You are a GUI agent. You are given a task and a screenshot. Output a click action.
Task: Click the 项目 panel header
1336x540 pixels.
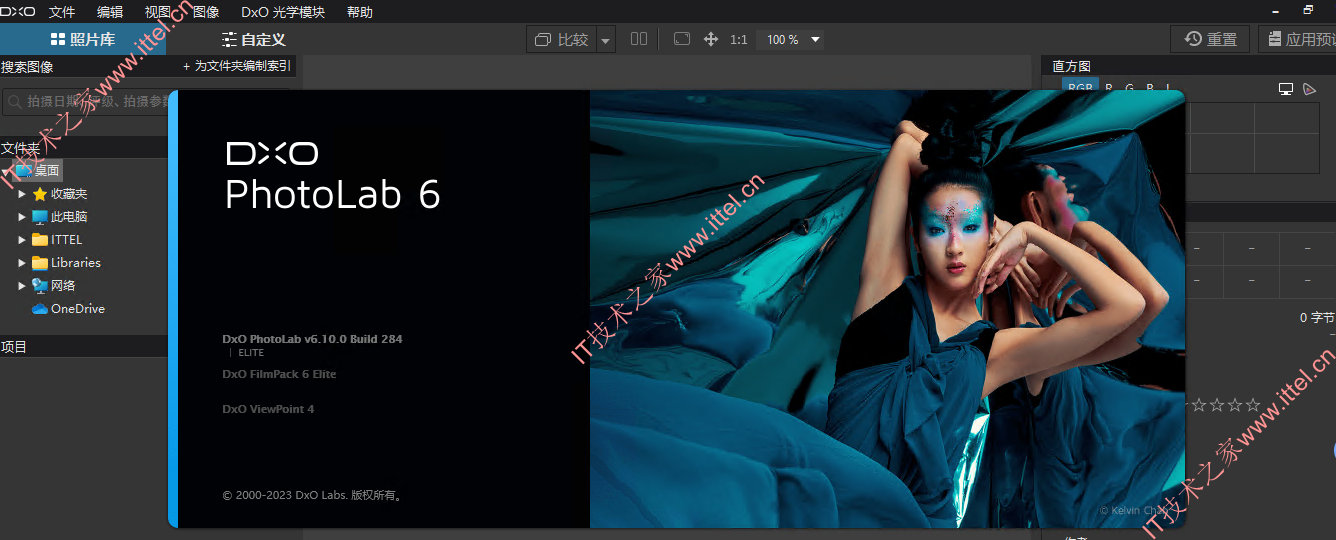click(84, 347)
